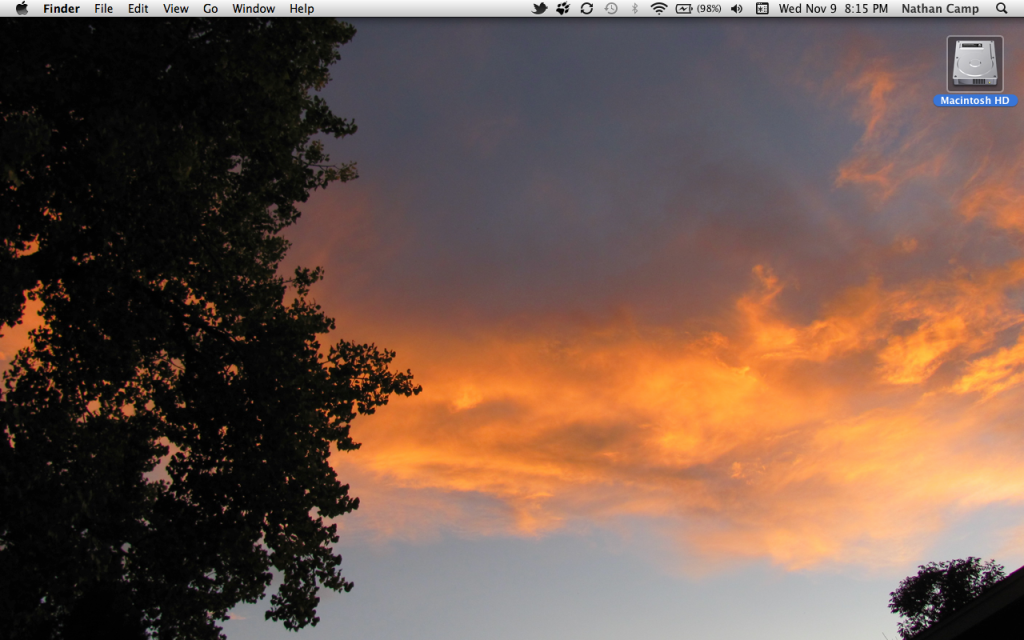
Task: Open the File menu
Action: click(104, 9)
